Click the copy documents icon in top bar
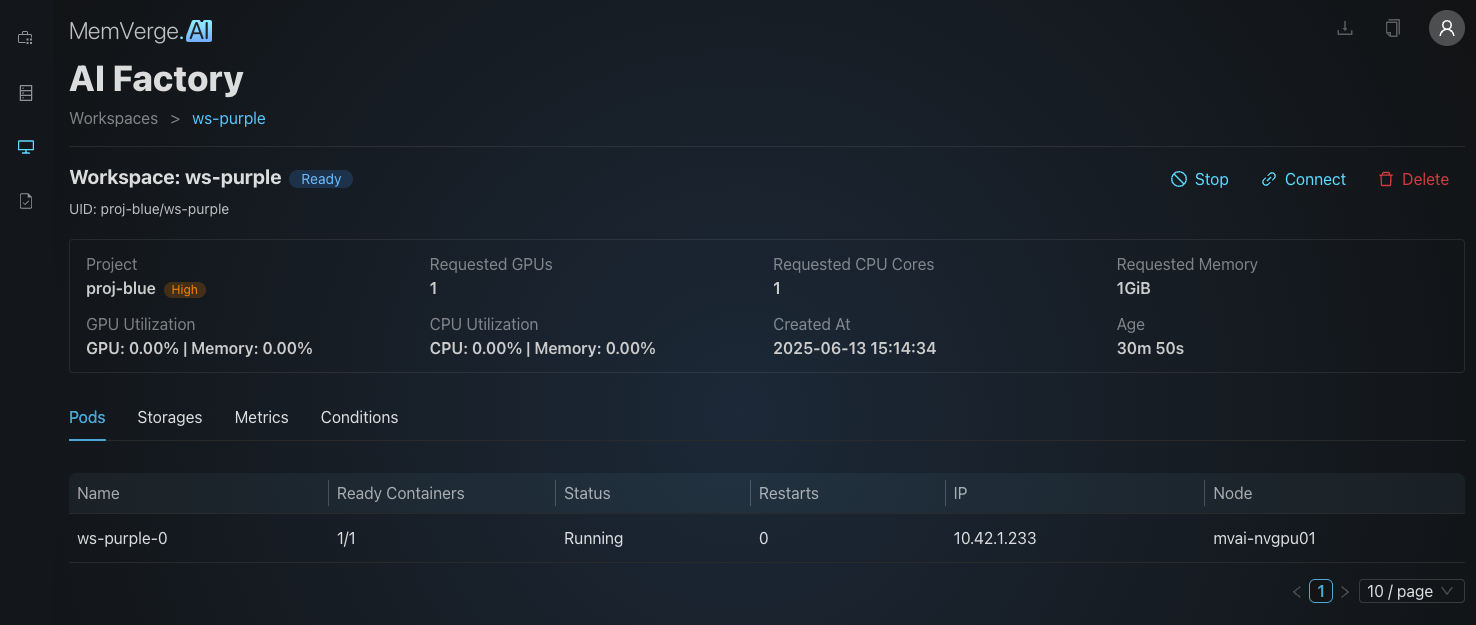The width and height of the screenshot is (1476, 625). pyautogui.click(x=1393, y=28)
